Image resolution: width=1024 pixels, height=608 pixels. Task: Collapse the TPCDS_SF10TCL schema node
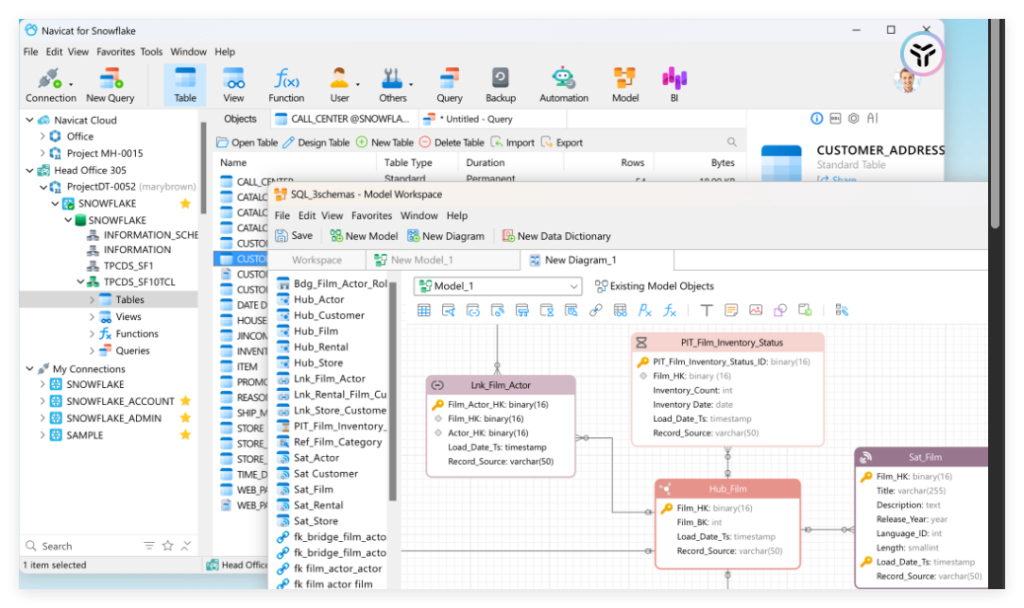[x=80, y=281]
